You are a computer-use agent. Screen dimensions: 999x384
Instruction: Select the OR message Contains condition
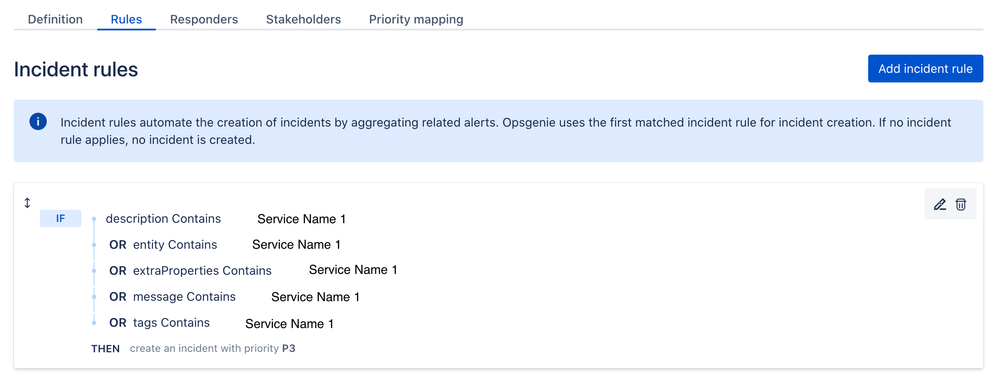(172, 297)
